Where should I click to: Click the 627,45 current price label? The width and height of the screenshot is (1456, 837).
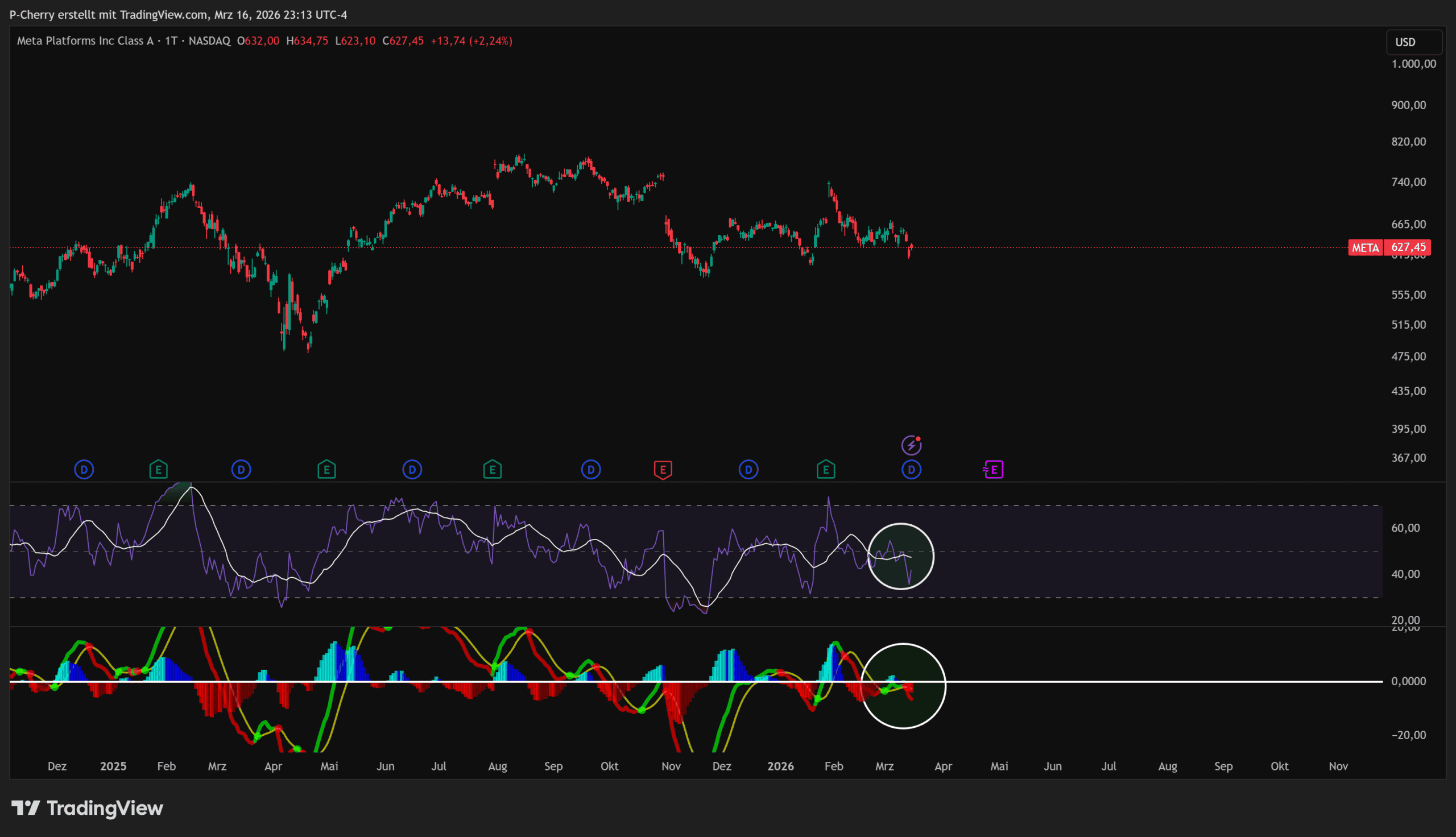click(1408, 247)
